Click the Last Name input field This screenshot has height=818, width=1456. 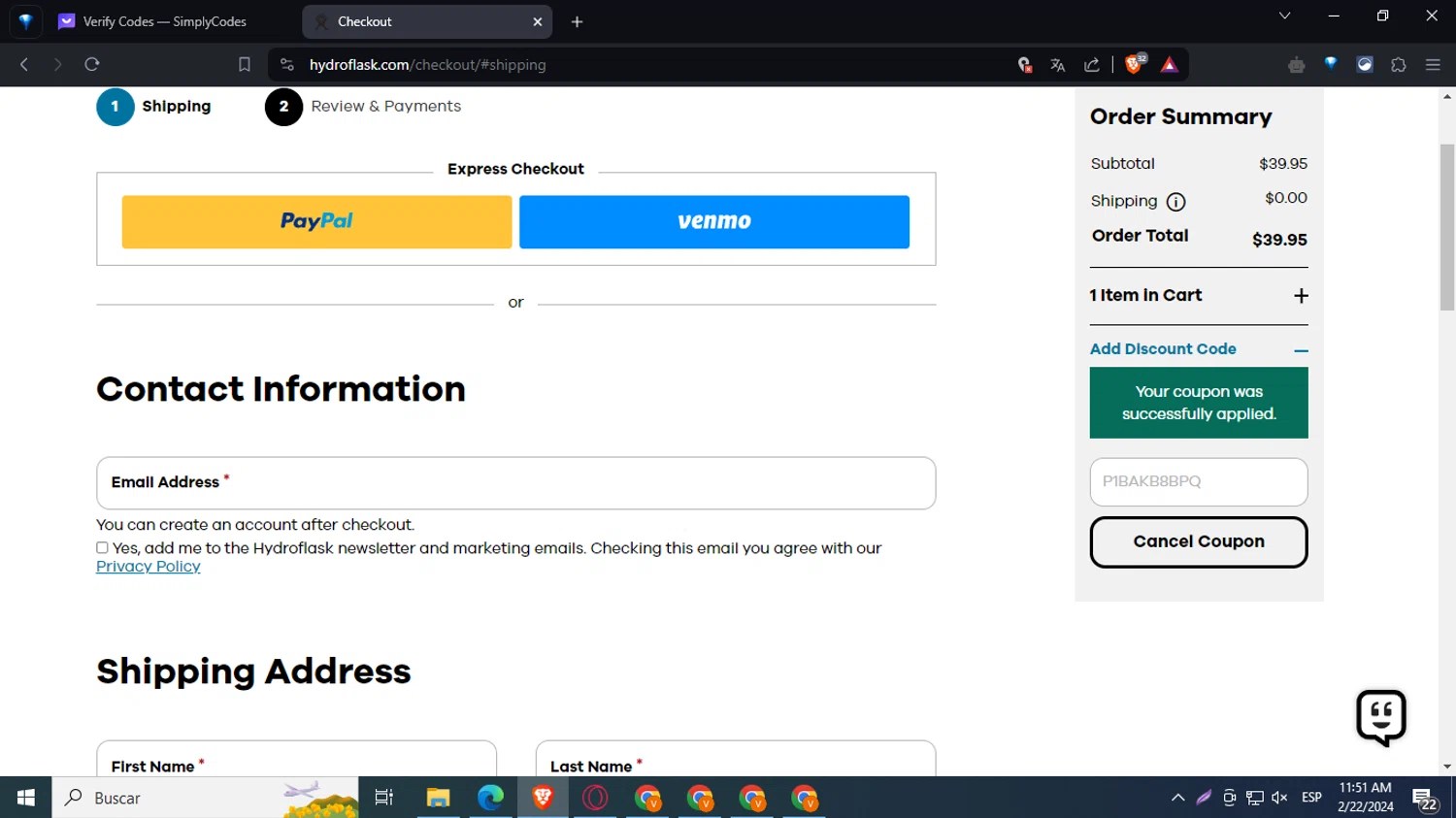736,758
